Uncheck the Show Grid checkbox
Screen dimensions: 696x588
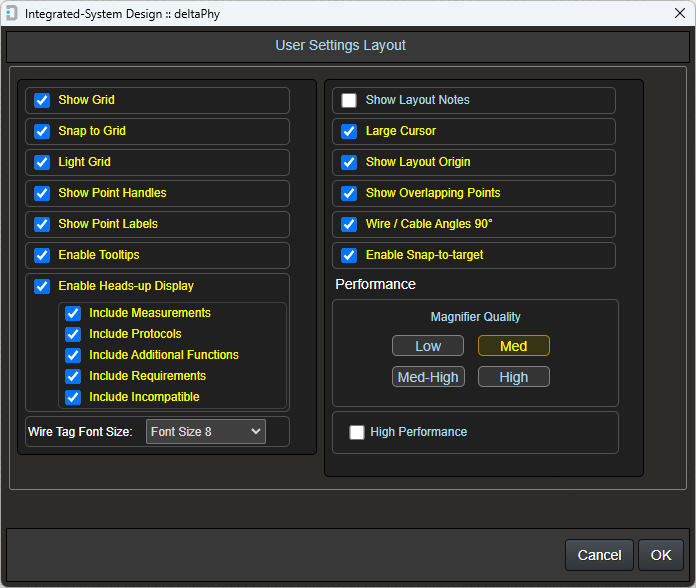coord(42,100)
